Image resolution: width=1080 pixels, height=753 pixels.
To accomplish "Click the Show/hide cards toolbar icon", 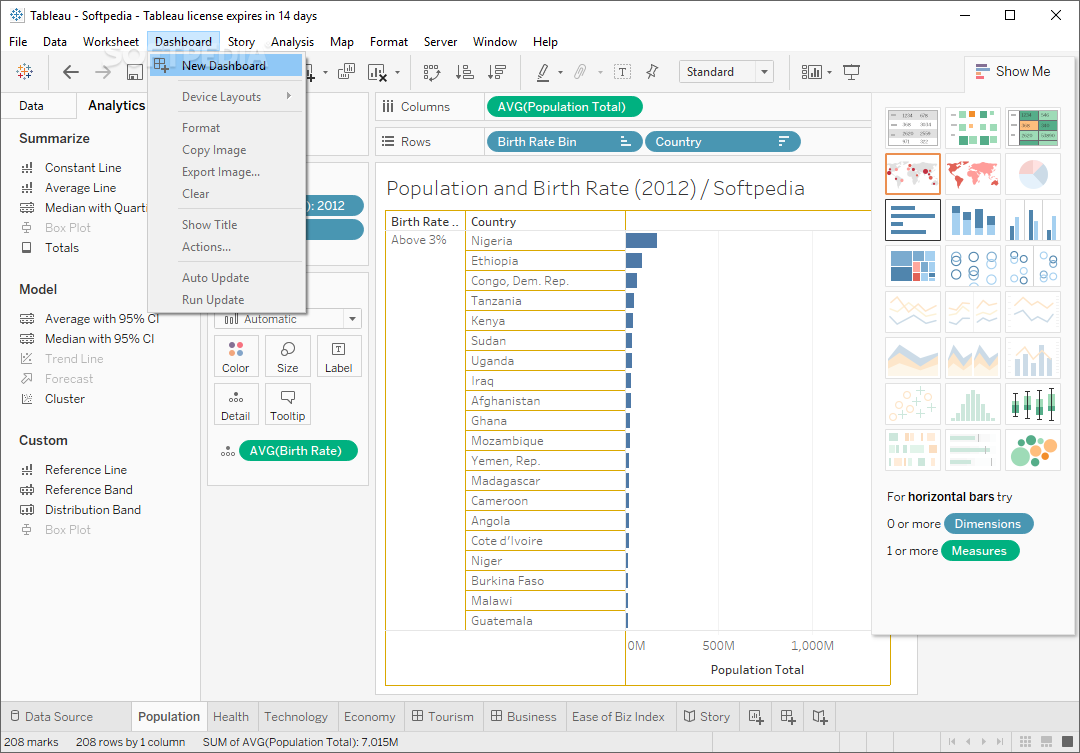I will [x=811, y=72].
